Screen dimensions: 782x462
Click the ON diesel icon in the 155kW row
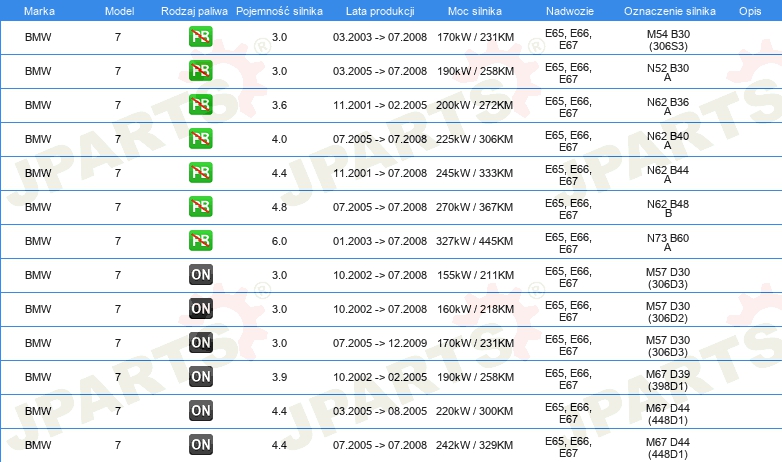[200, 274]
